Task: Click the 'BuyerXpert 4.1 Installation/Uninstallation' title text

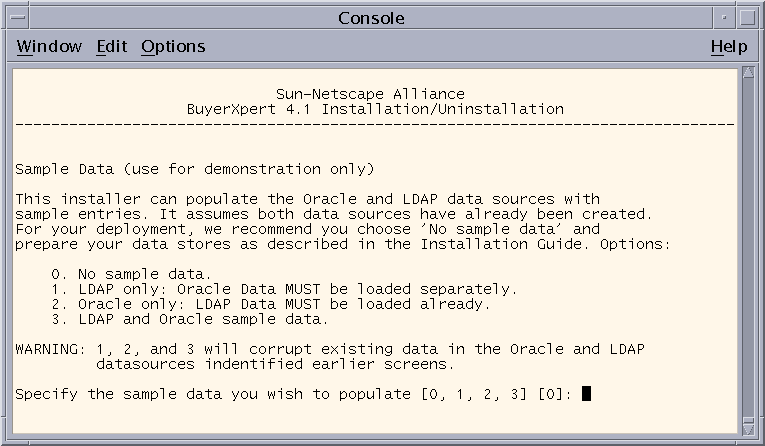Action: 375,109
